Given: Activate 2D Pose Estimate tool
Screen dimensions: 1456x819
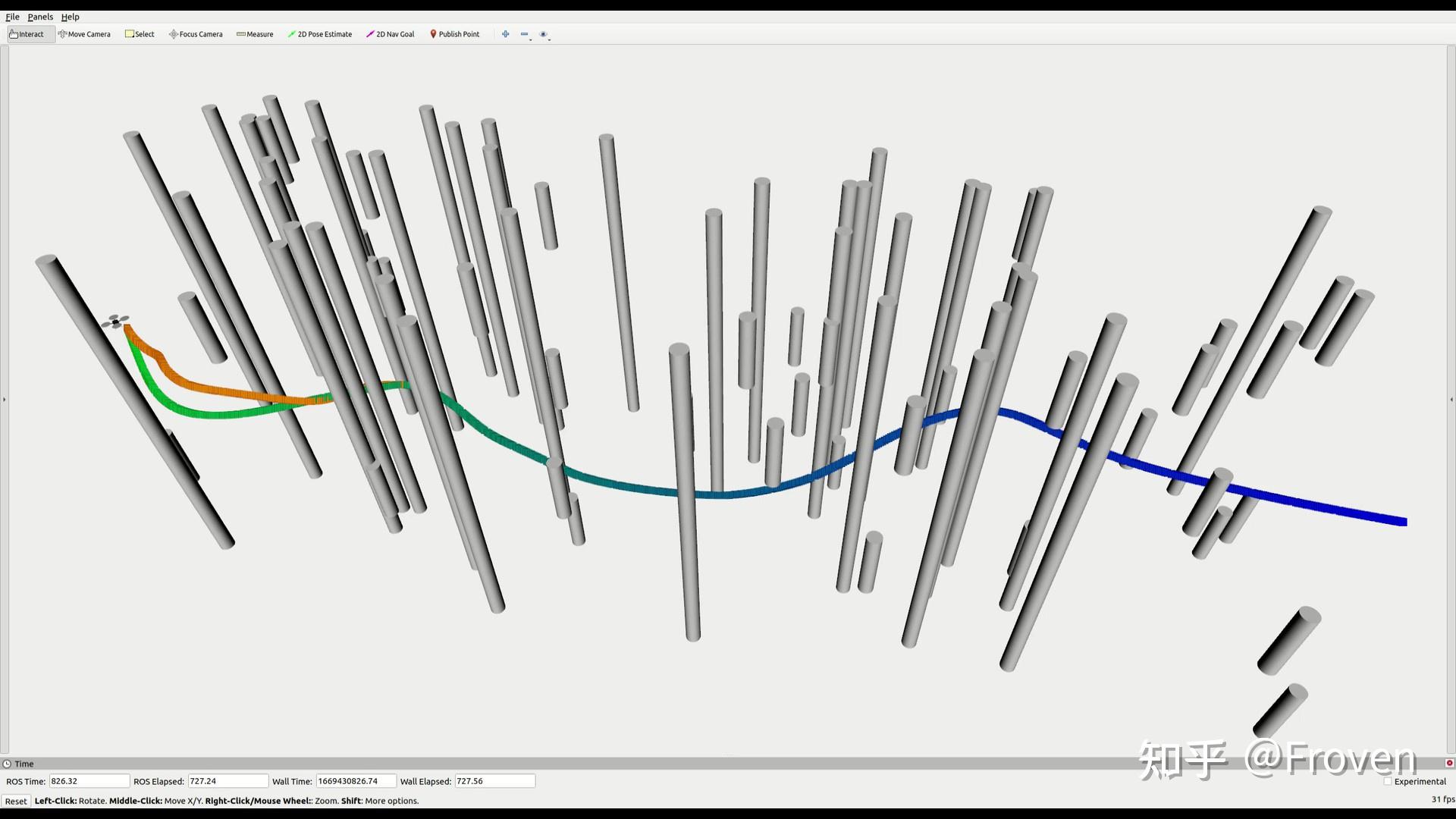Looking at the screenshot, I should [x=319, y=34].
